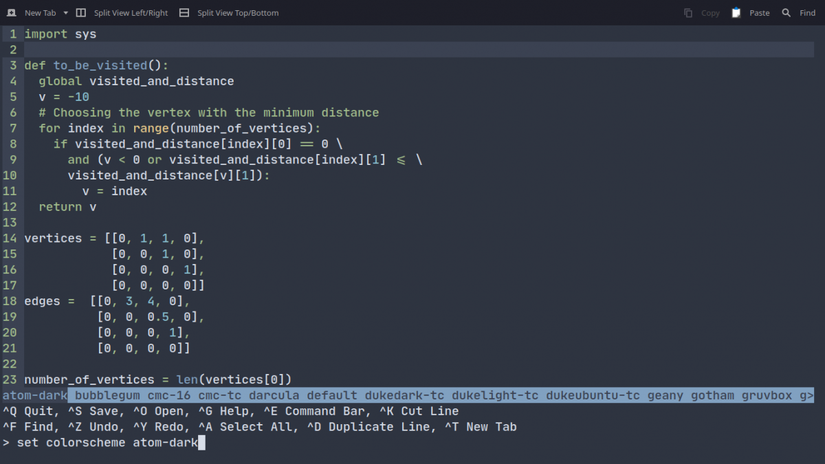The image size is (825, 464).
Task: Click the Paste clipboard icon
Action: click(x=736, y=13)
